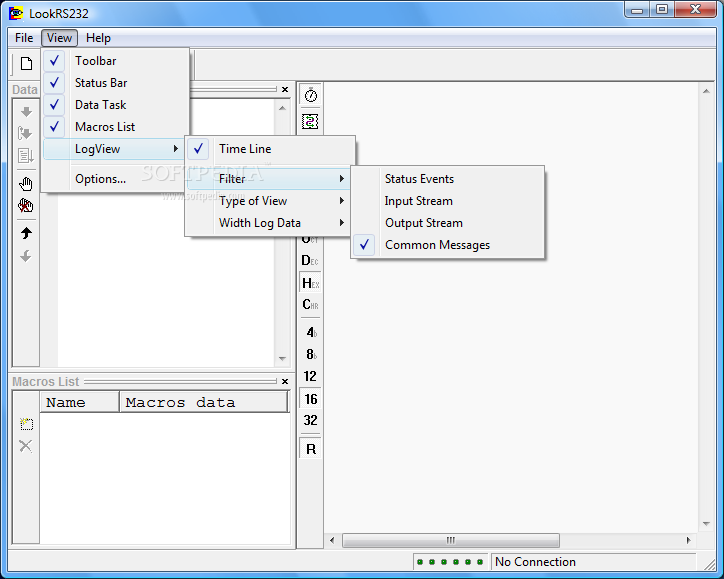Toggle the Status Bar menu option
The image size is (724, 579).
coord(116,83)
